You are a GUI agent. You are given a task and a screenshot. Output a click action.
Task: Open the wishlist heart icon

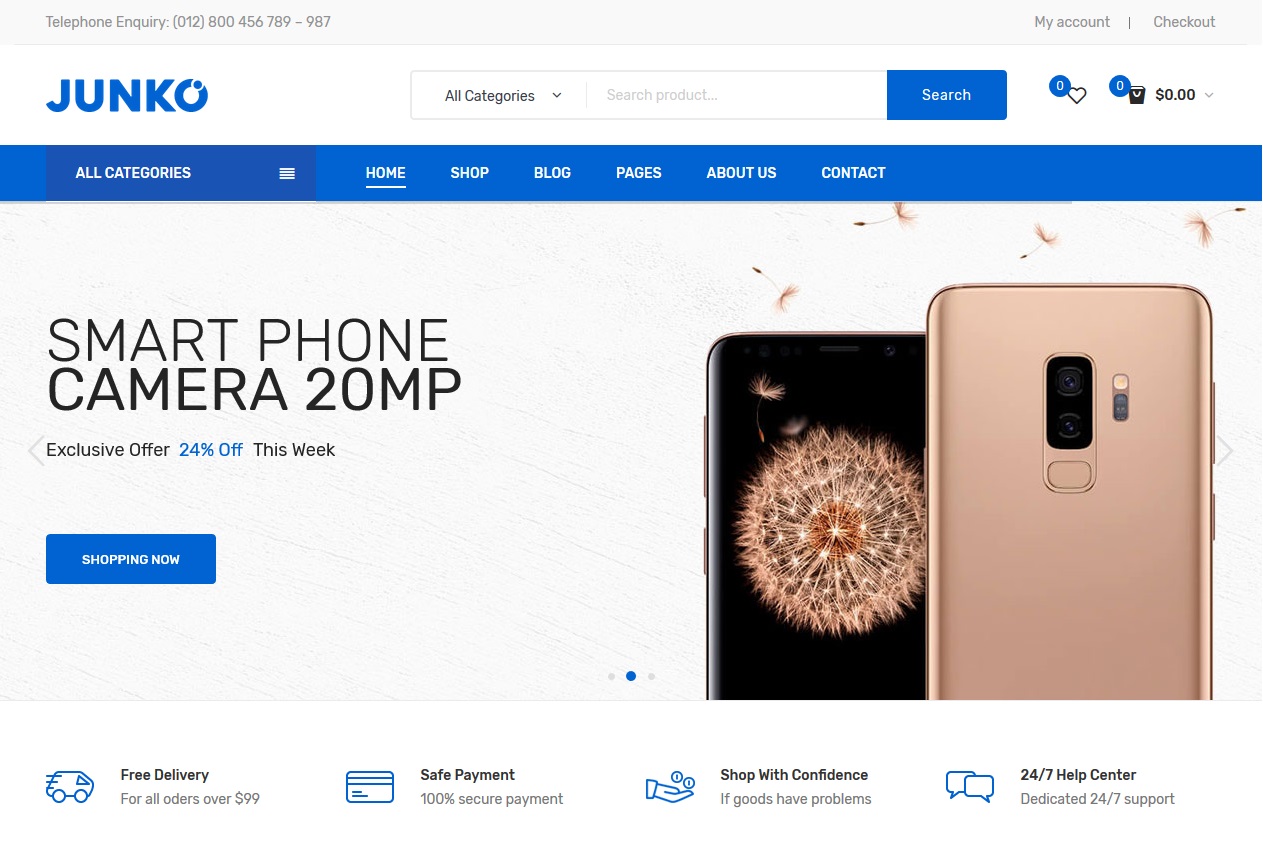coord(1076,96)
